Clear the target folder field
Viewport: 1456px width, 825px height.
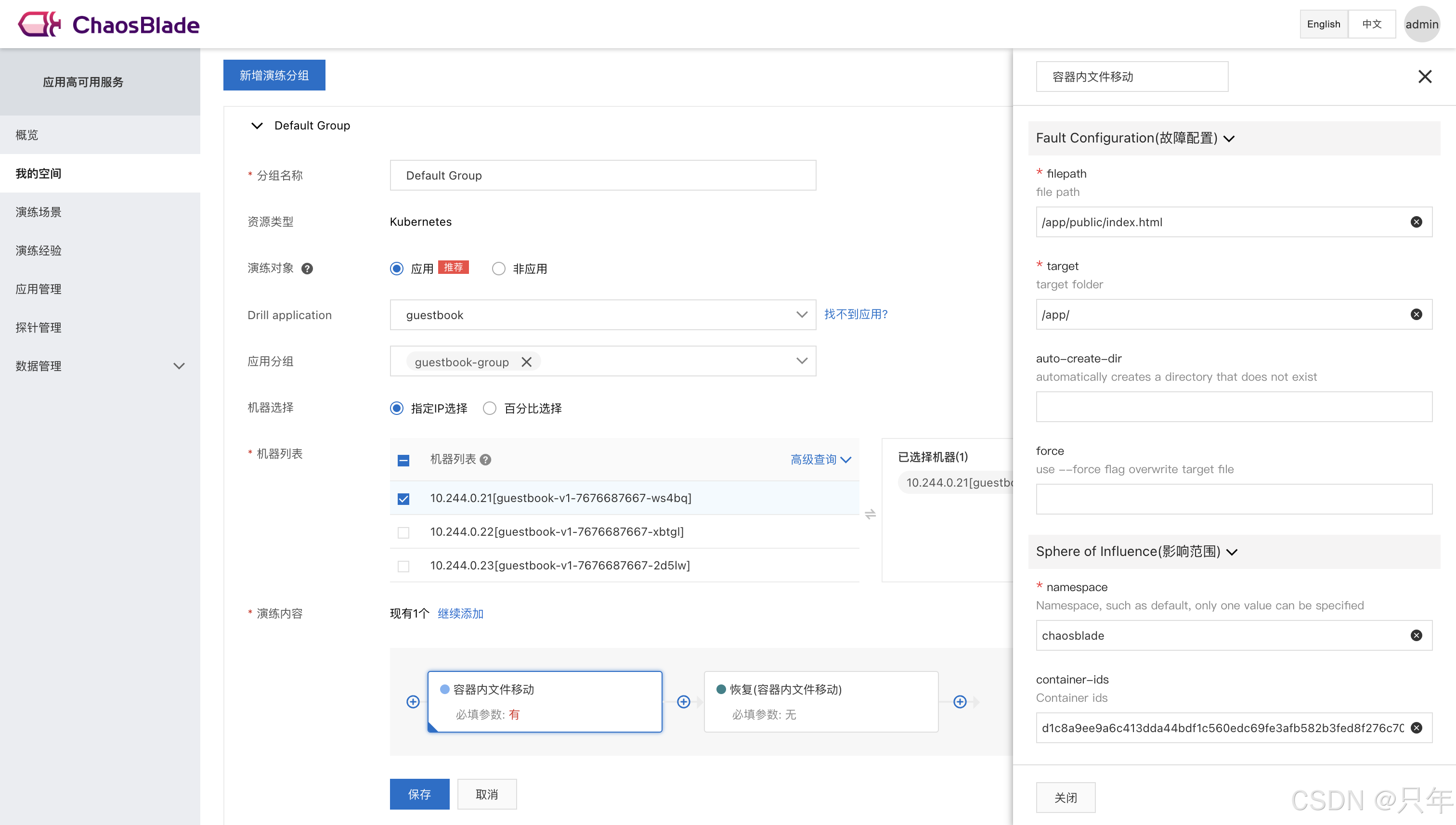click(1416, 314)
